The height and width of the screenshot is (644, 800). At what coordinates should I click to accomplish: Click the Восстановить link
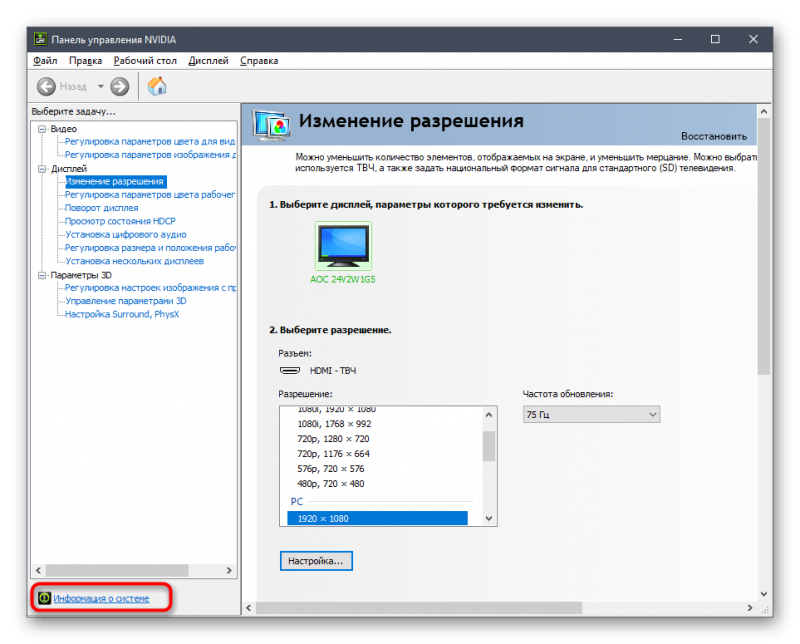point(714,136)
